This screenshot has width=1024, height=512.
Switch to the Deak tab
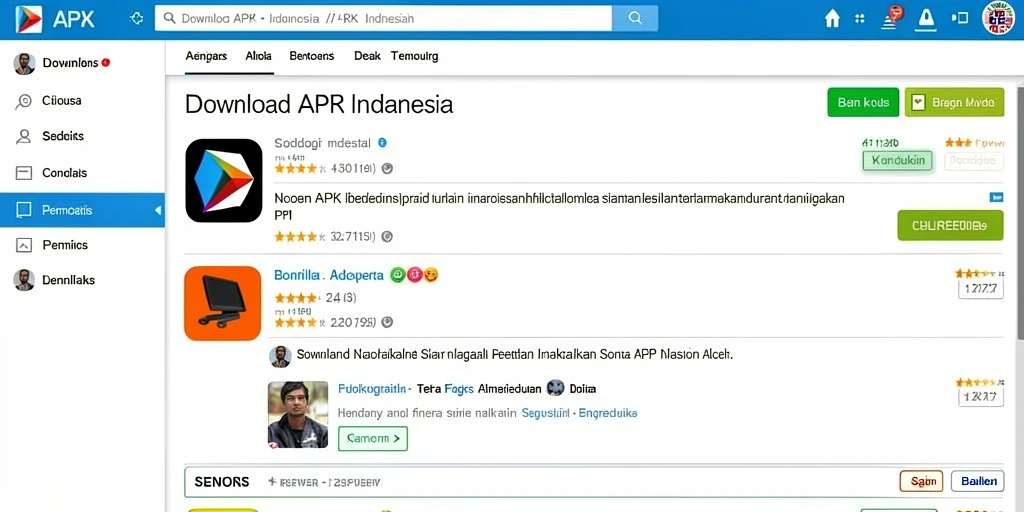click(x=367, y=56)
